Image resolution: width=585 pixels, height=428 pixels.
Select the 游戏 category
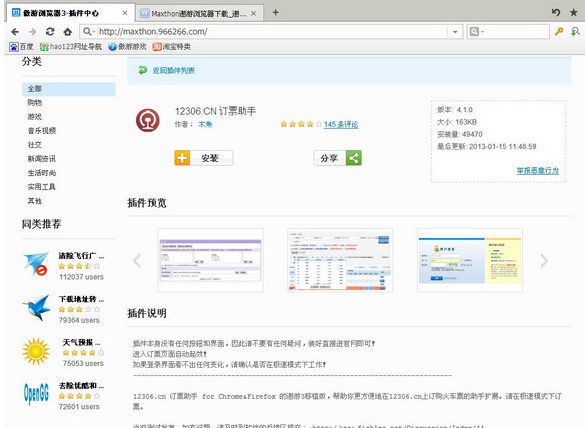(35, 117)
